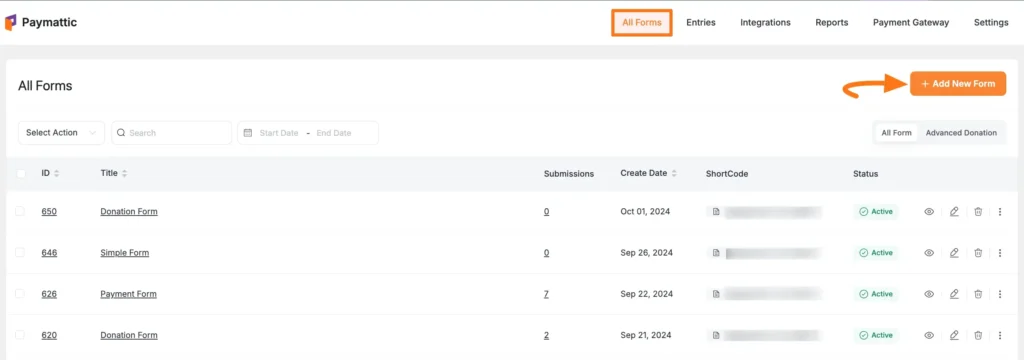Tick the select-all checkbox in header
Screen dimensions: 1024x360
pyautogui.click(x=20, y=174)
